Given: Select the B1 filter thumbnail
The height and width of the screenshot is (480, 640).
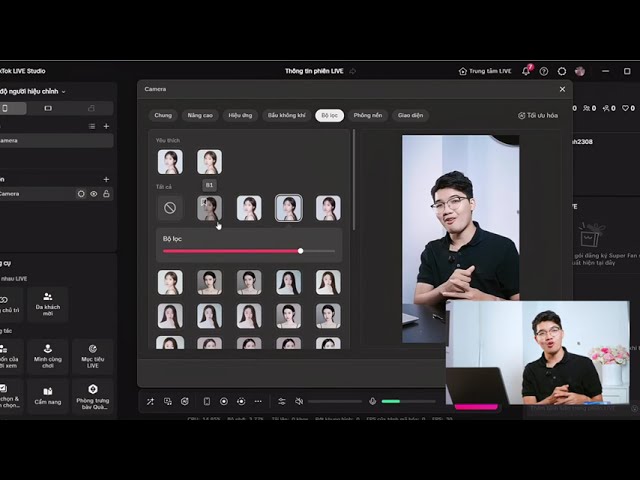Looking at the screenshot, I should pyautogui.click(x=209, y=208).
